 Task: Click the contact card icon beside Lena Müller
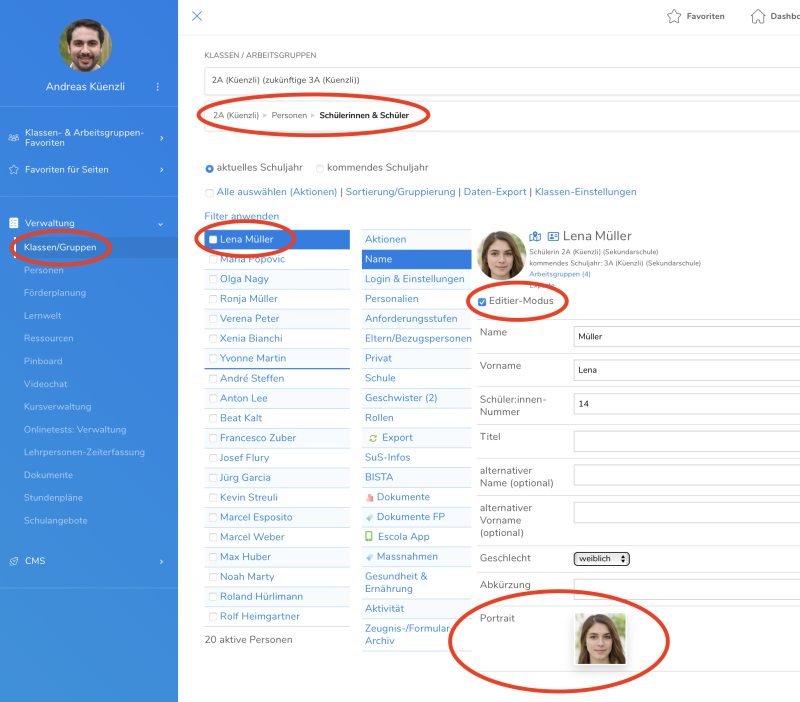(553, 237)
